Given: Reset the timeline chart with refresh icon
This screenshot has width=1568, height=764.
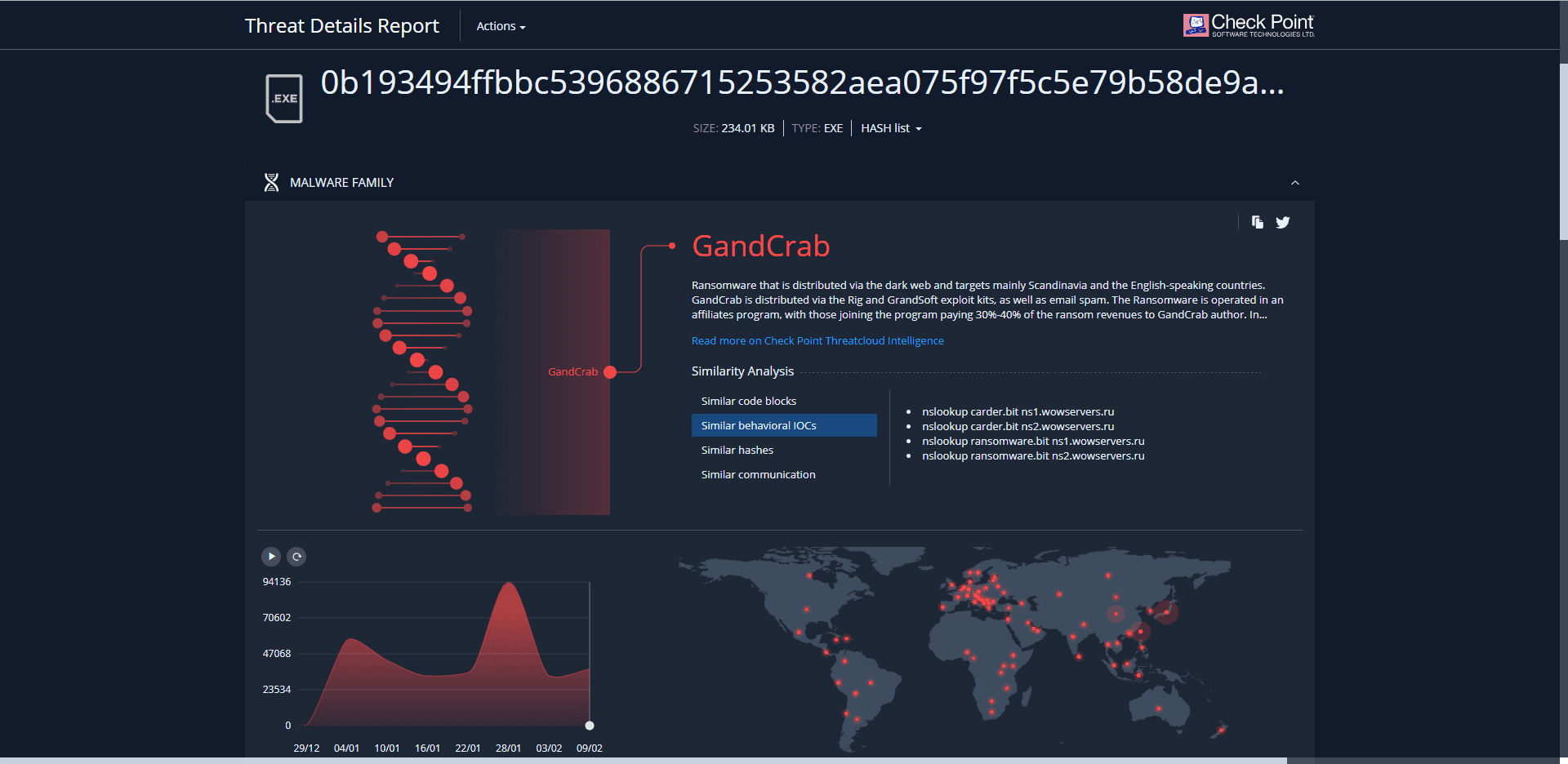Looking at the screenshot, I should (x=297, y=557).
